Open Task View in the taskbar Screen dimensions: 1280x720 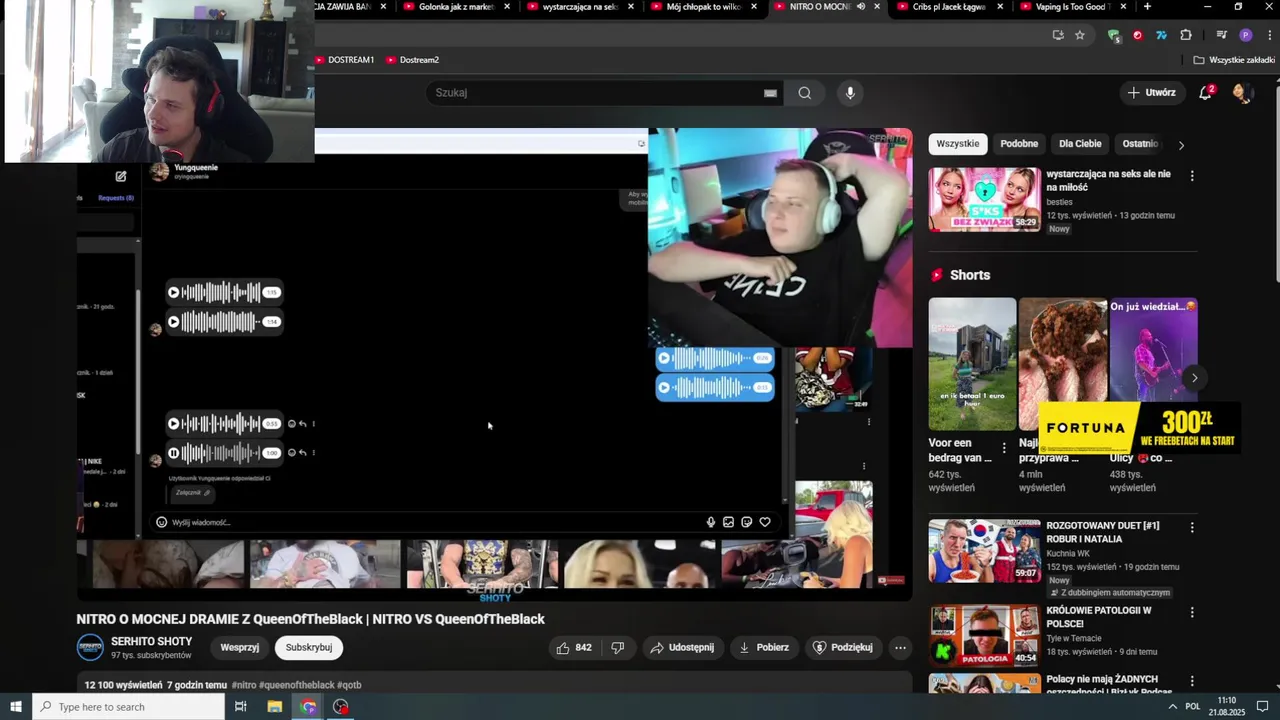pos(241,707)
